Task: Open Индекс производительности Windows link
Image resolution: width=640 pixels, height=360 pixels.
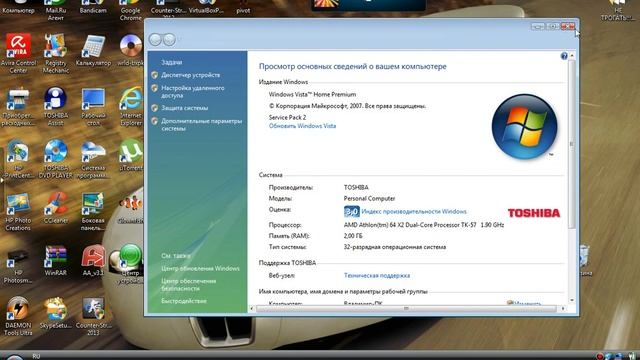Action: pos(414,211)
